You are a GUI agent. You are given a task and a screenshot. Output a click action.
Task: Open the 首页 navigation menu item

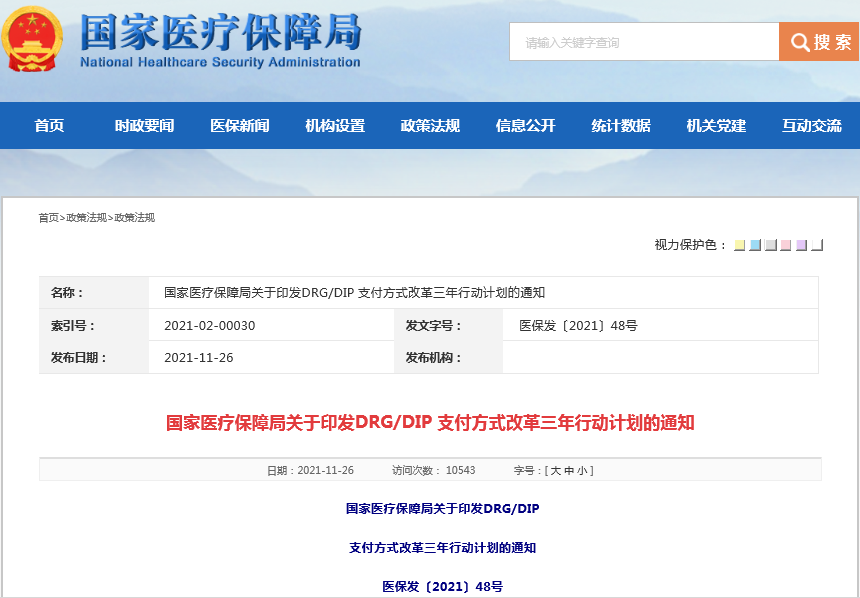tap(49, 126)
